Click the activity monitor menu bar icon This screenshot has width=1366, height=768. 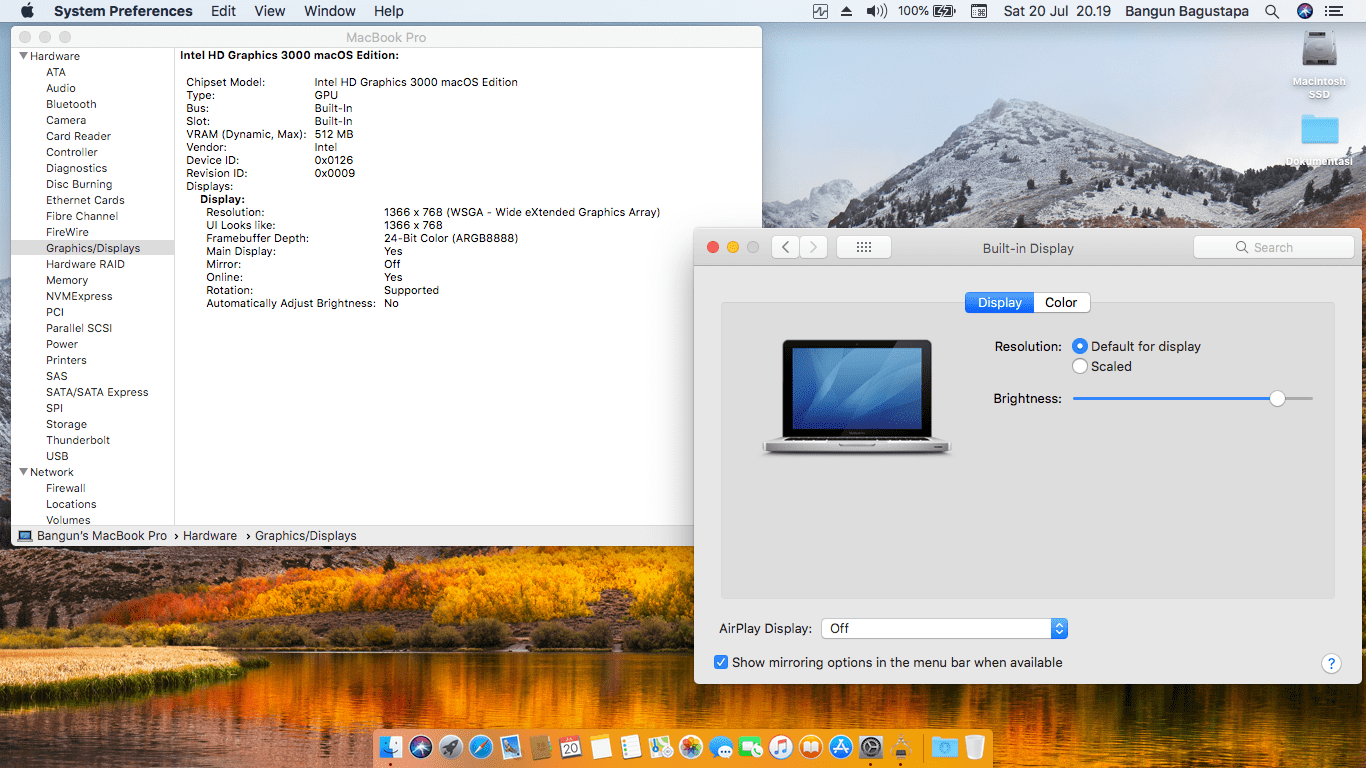[x=821, y=11]
